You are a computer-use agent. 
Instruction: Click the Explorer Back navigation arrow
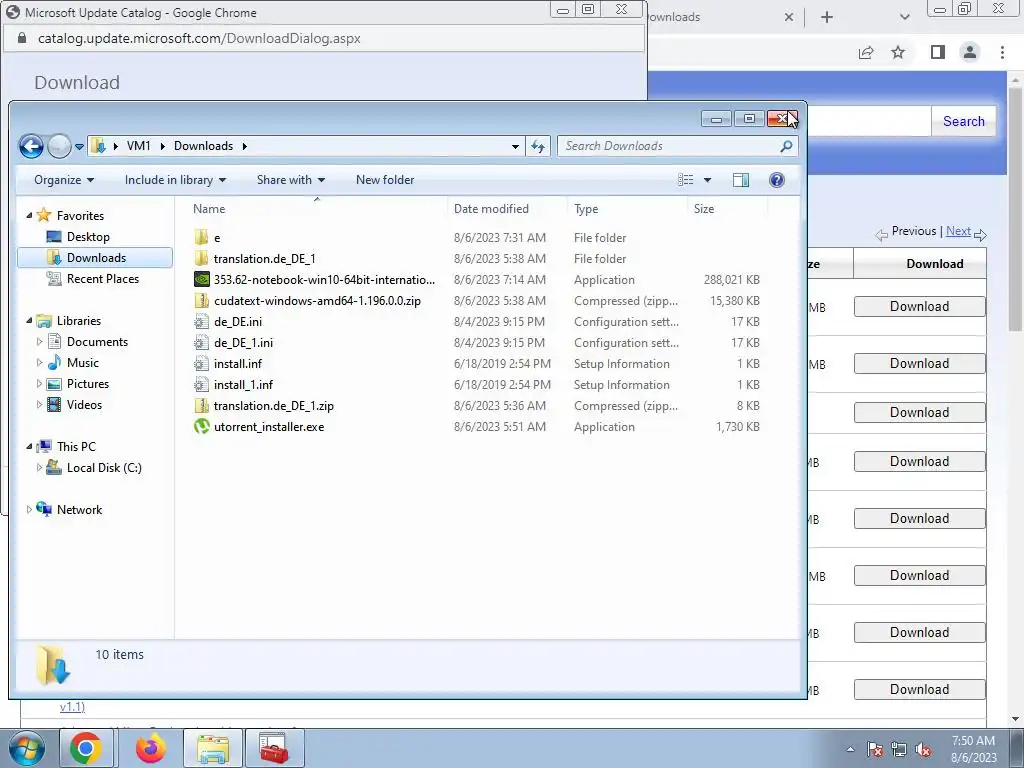point(31,146)
